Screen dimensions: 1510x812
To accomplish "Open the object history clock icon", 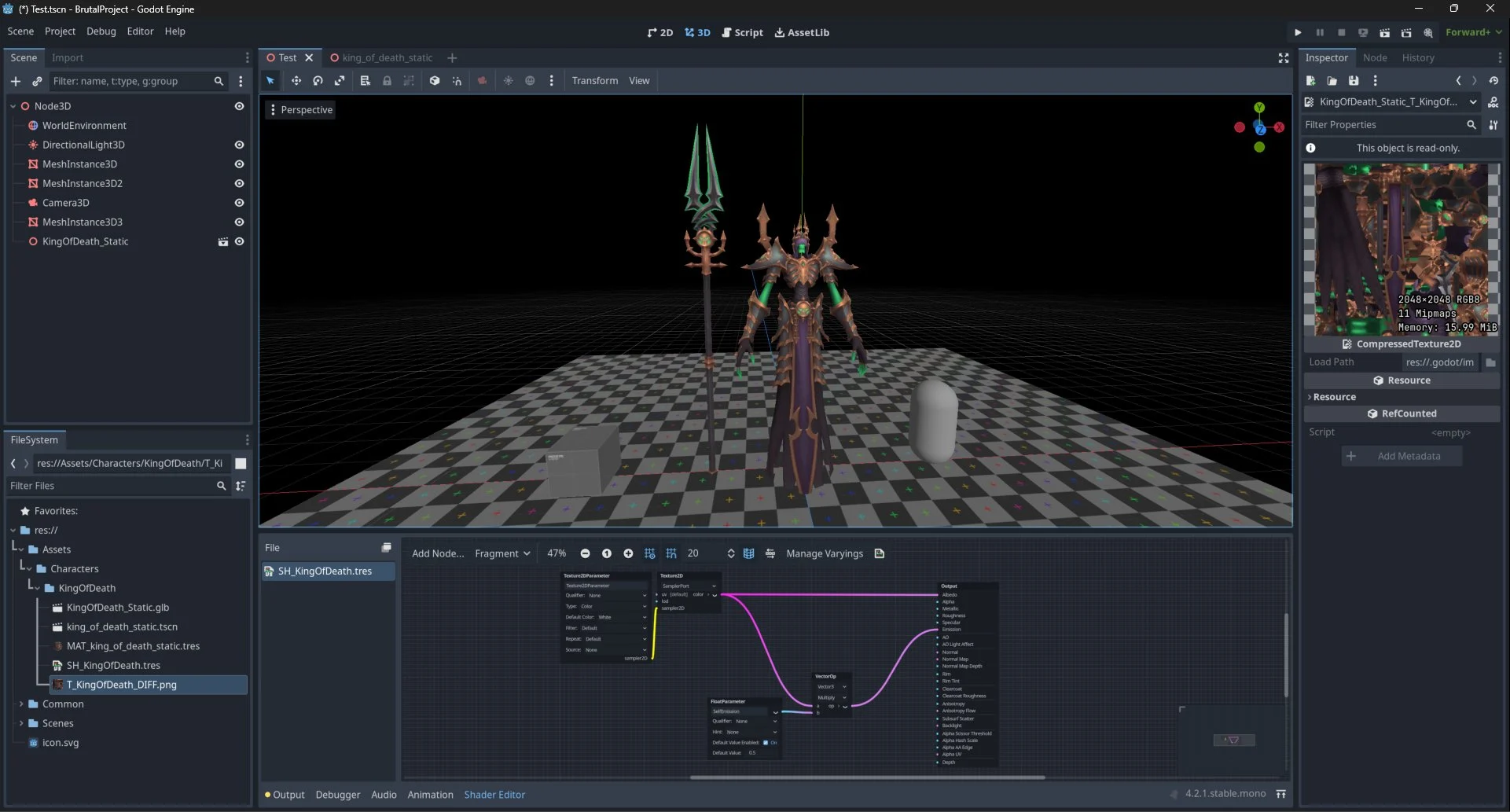I will point(1493,81).
